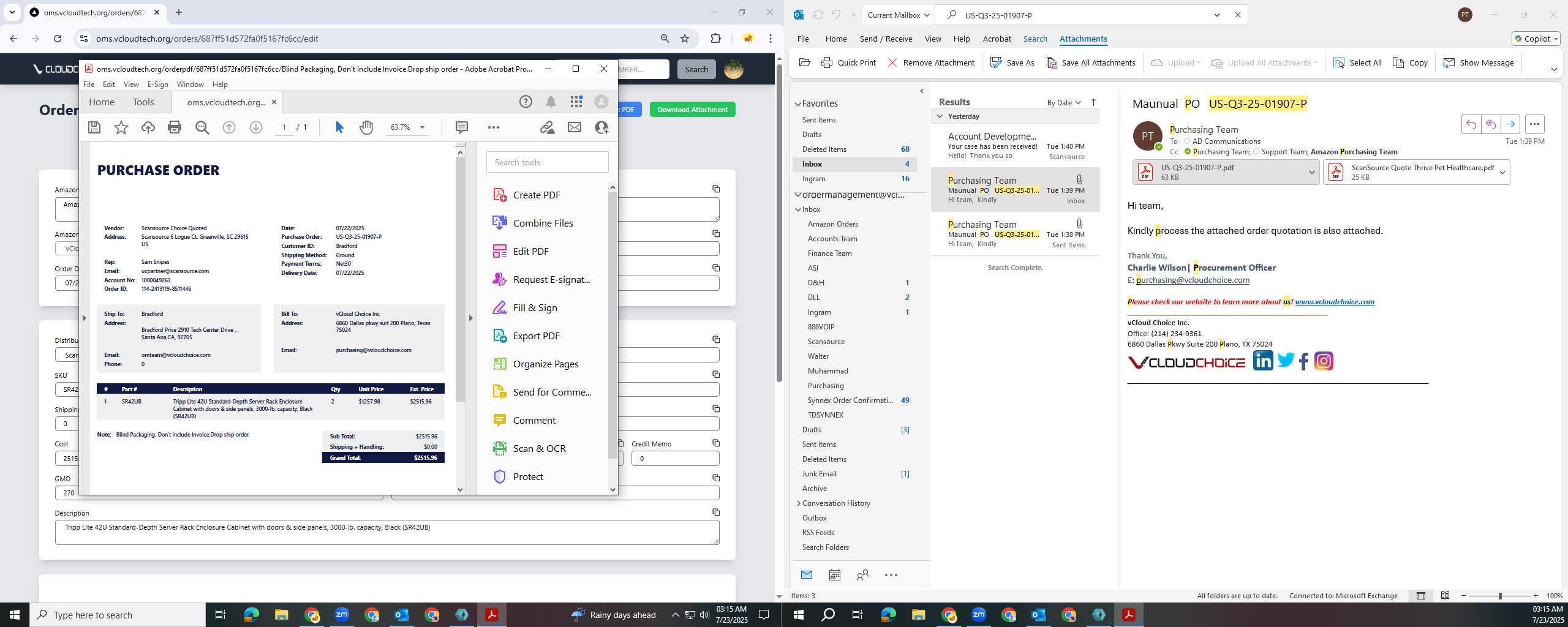Open the Current Mailbox scope dropdown
Image resolution: width=1568 pixels, height=627 pixels.
(x=899, y=15)
